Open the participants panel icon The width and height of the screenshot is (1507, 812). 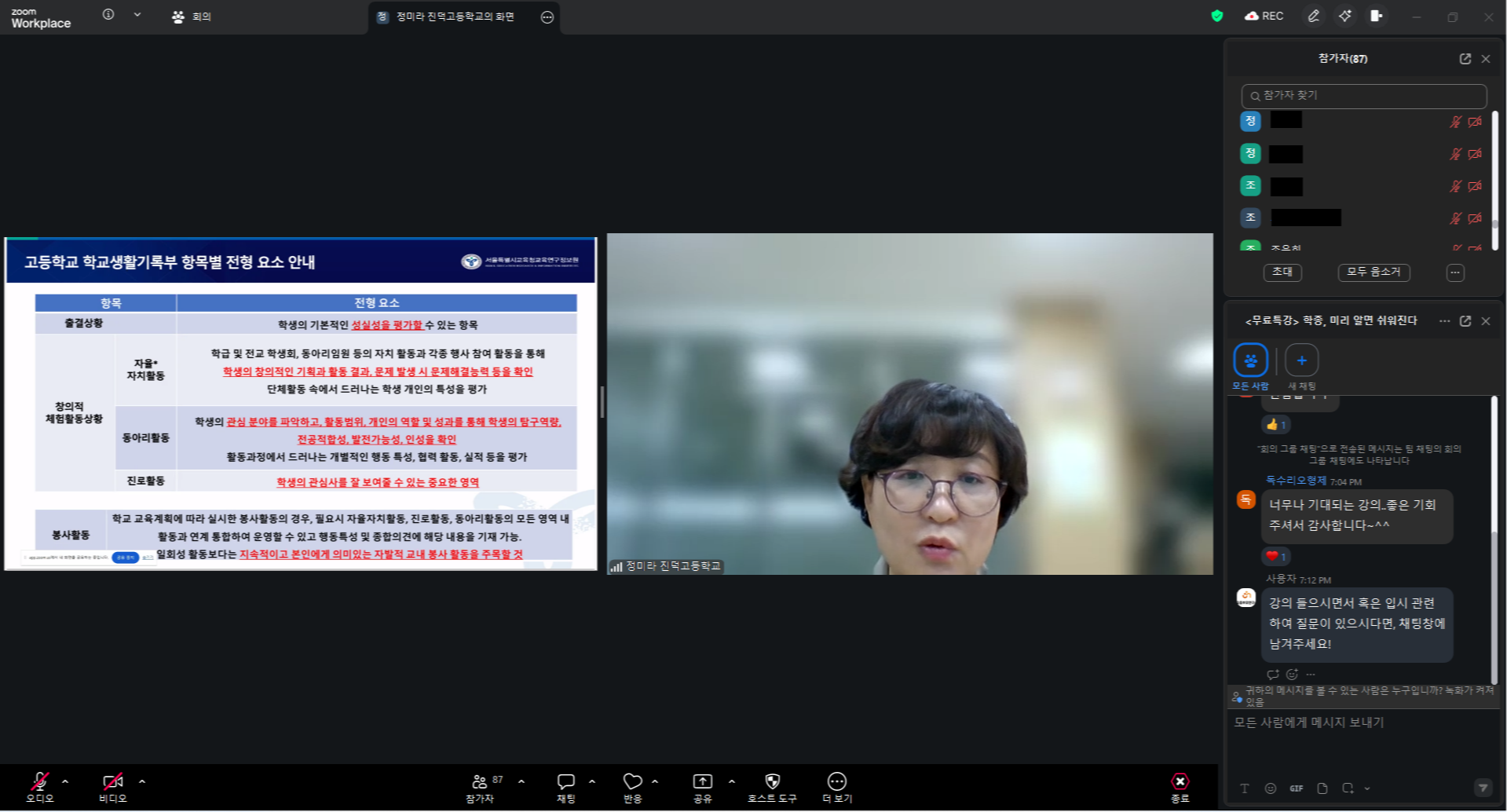[x=479, y=781]
